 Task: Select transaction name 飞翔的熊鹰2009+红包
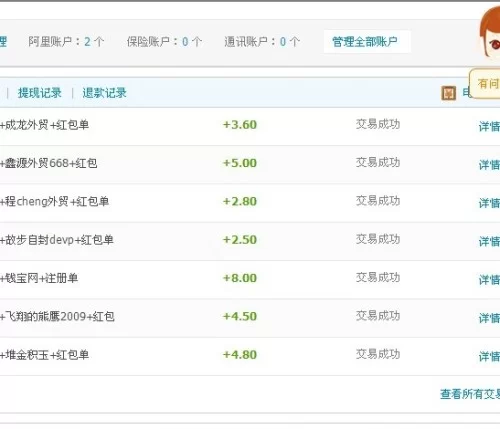point(57,317)
